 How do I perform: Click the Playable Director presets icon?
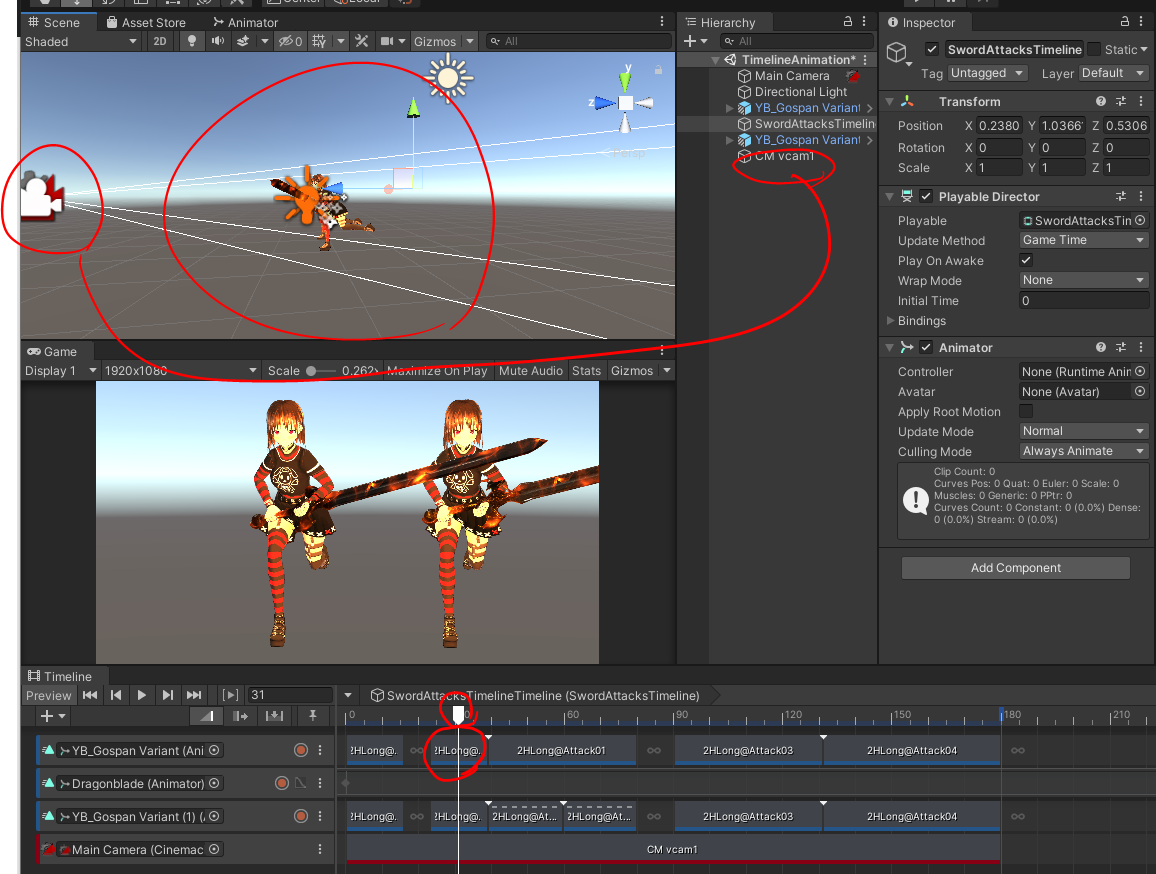tap(1121, 196)
